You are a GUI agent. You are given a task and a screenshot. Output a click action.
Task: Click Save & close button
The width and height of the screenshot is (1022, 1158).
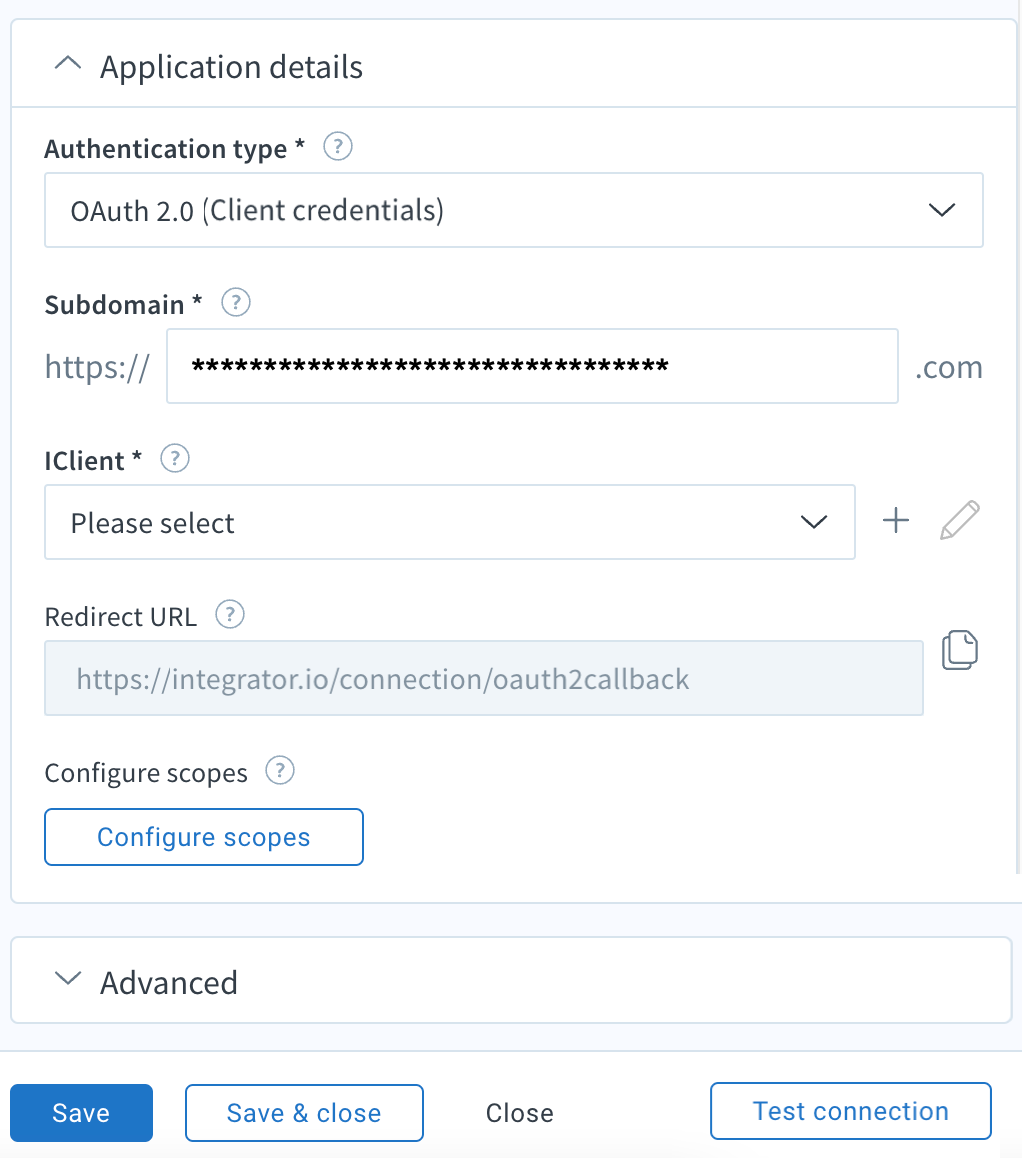304,1113
